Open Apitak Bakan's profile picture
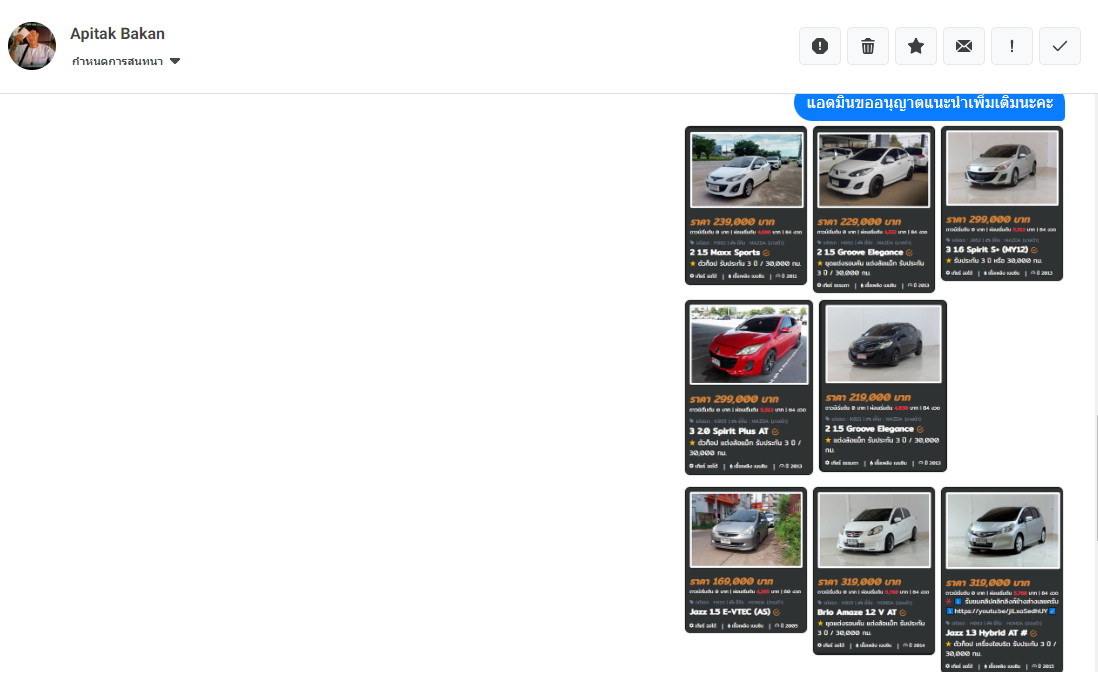1098x677 pixels. [x=32, y=46]
